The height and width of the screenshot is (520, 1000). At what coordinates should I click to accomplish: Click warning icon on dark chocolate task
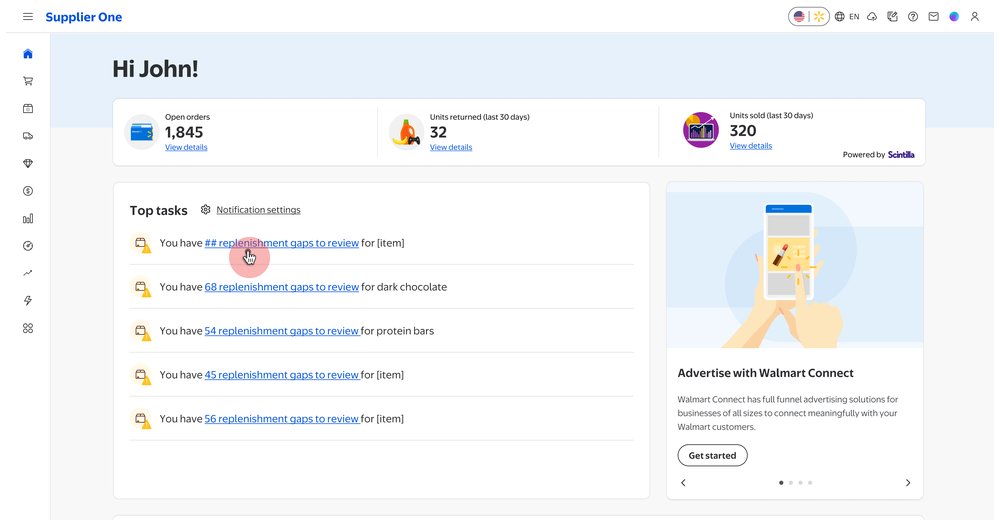(x=142, y=288)
